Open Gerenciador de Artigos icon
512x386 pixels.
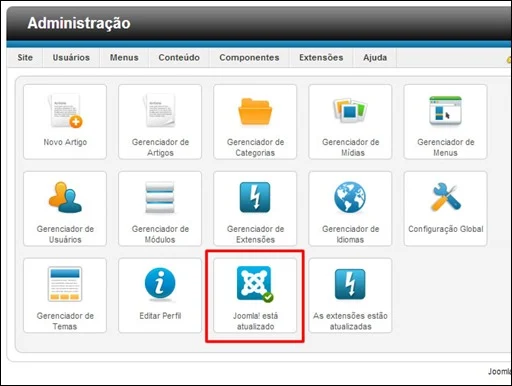160,111
